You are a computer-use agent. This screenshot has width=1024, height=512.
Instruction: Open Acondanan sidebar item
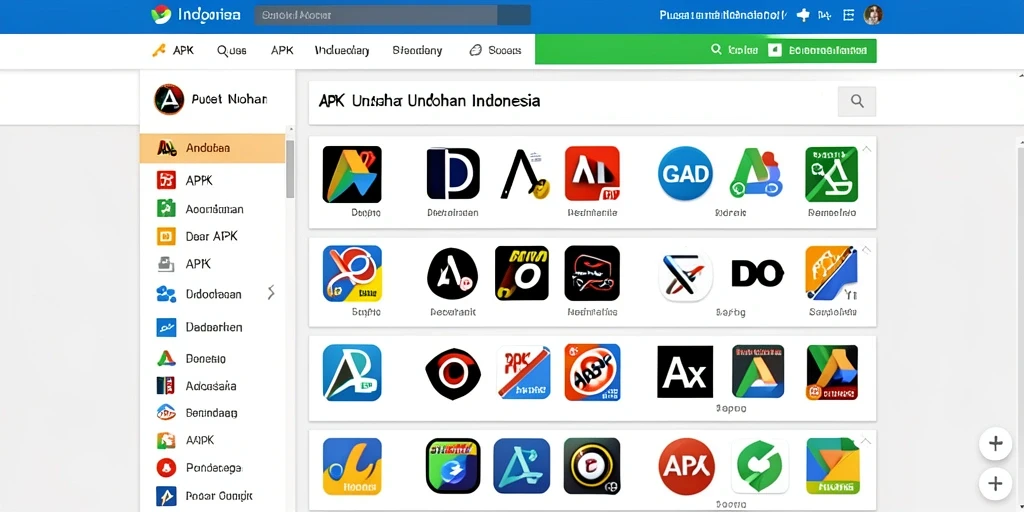coord(212,209)
